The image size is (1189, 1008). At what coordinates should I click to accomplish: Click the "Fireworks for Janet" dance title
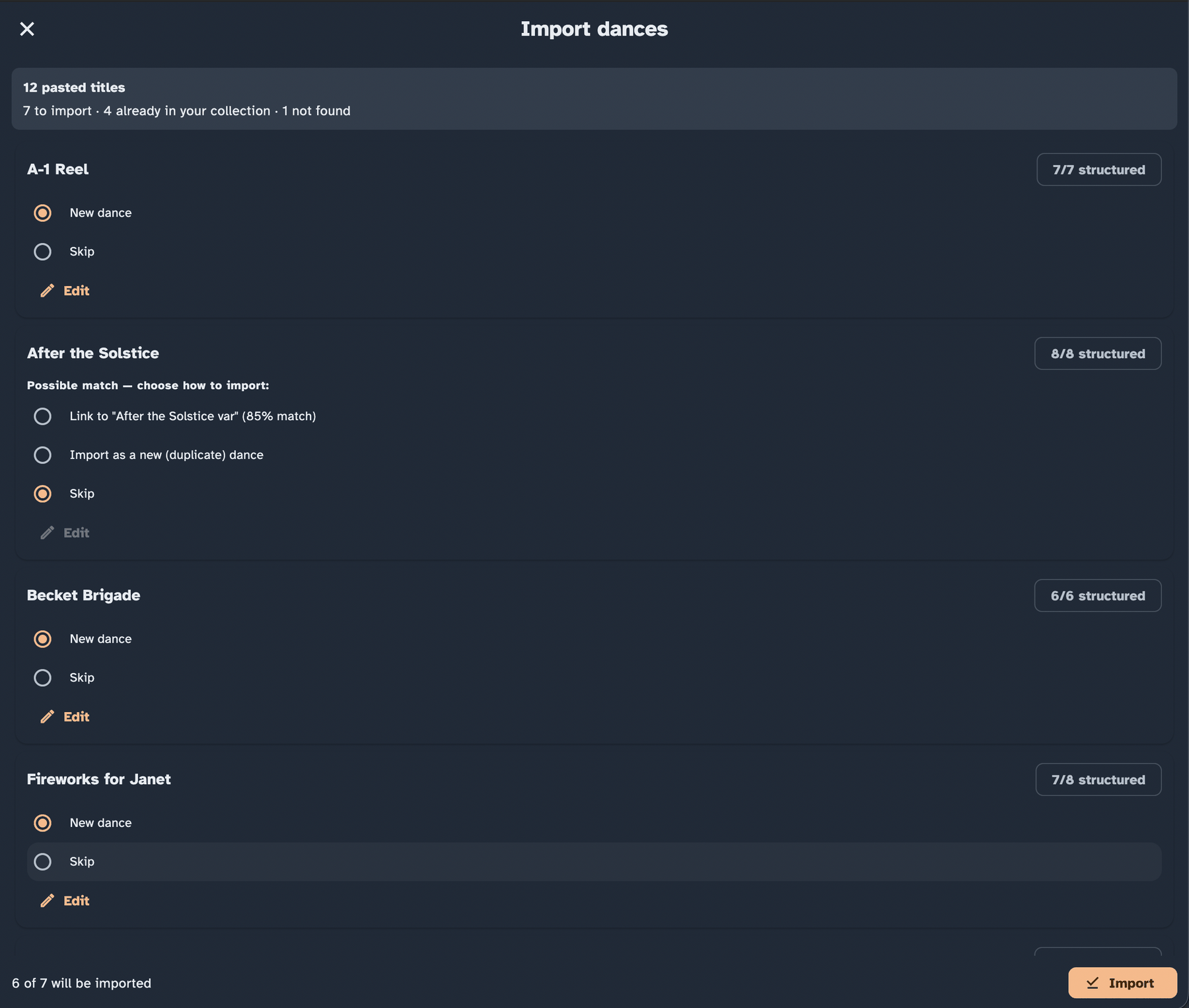tap(99, 779)
